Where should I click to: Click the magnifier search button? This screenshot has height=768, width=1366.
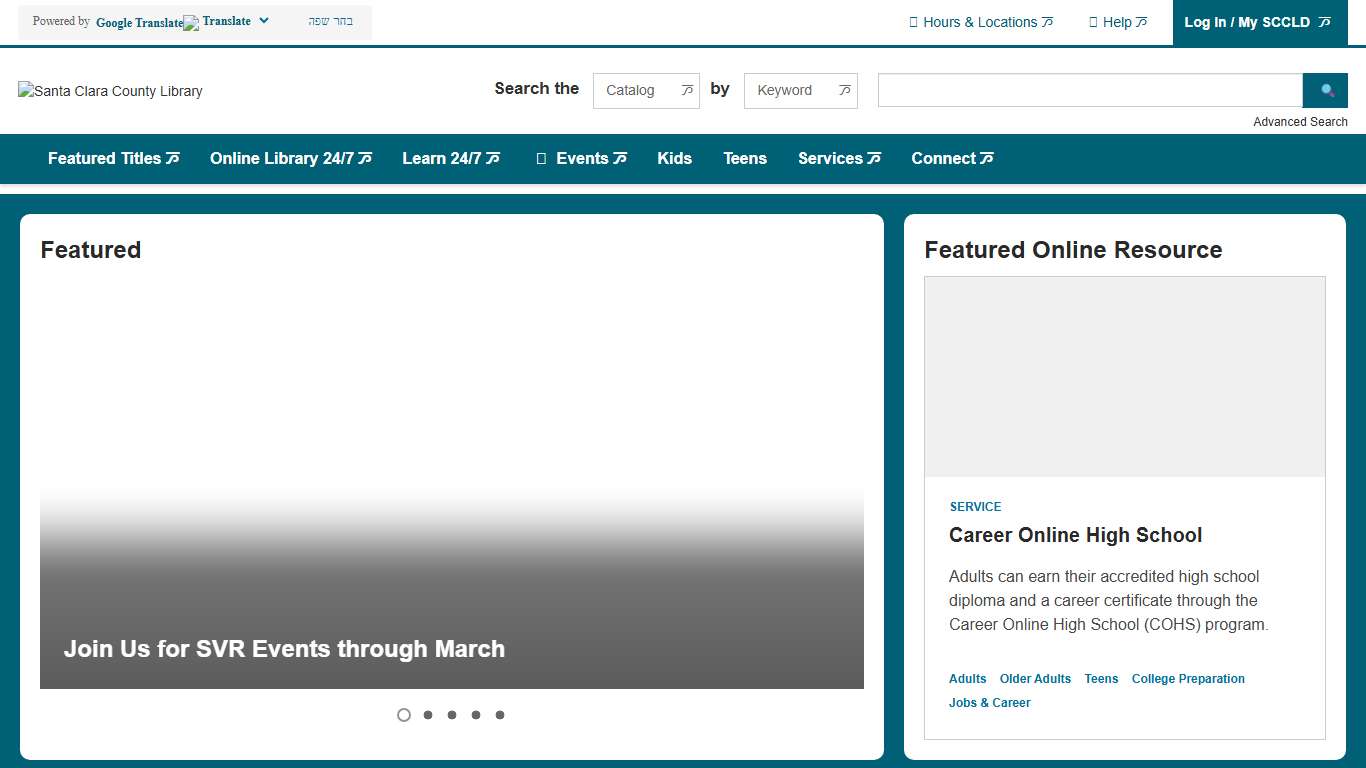click(1327, 90)
